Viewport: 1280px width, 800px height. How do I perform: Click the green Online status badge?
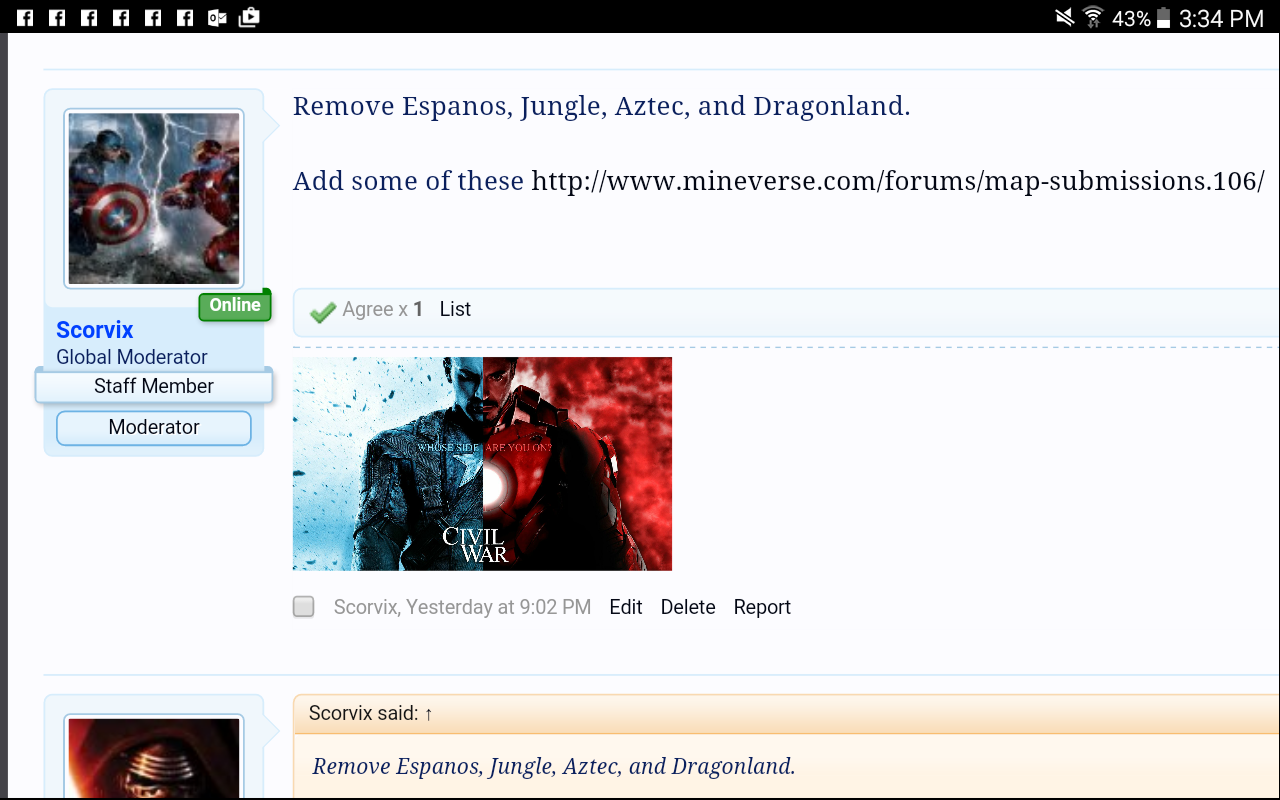235,306
